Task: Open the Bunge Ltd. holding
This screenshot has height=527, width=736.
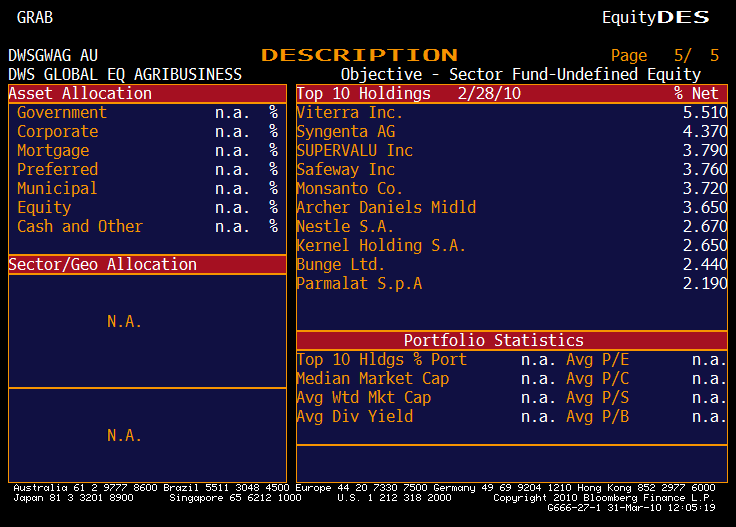Action: [341, 265]
